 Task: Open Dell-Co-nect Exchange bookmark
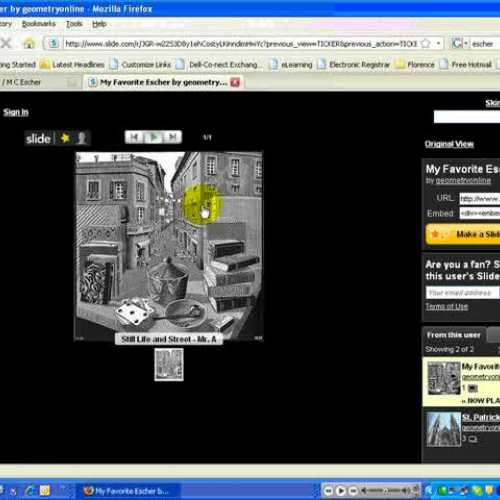click(219, 64)
